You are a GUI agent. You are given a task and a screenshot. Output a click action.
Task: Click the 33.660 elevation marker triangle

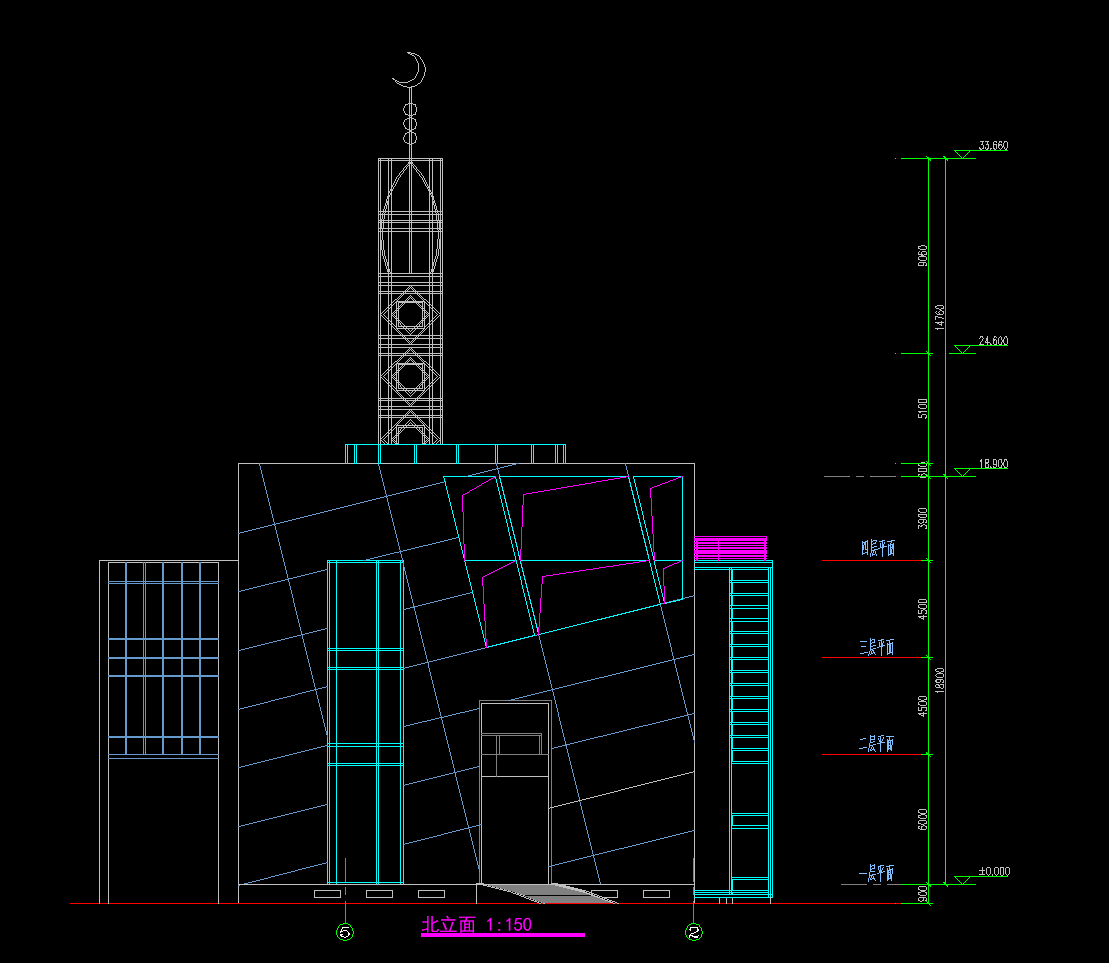tap(963, 154)
